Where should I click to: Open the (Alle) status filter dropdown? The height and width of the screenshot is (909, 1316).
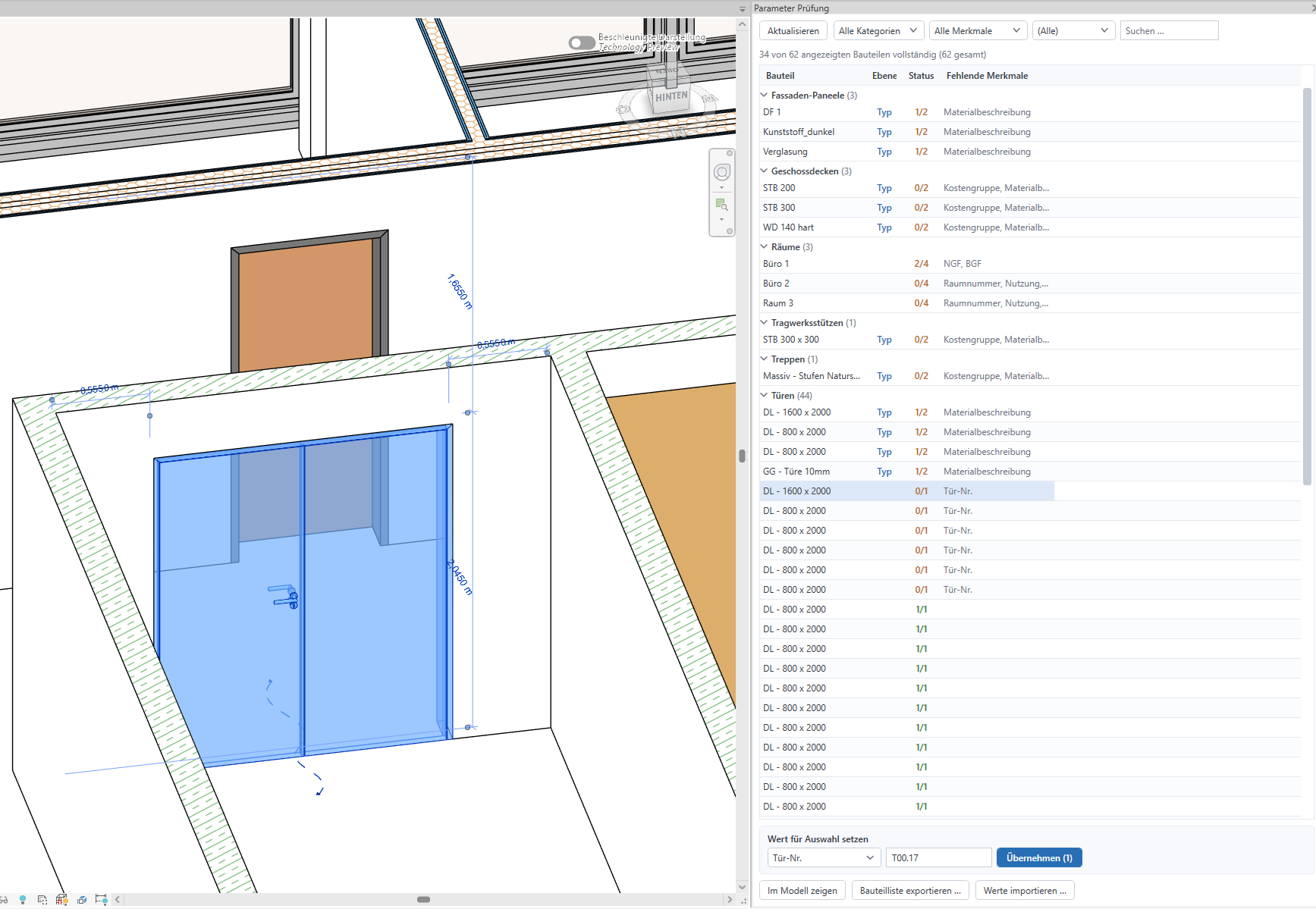tap(1074, 31)
